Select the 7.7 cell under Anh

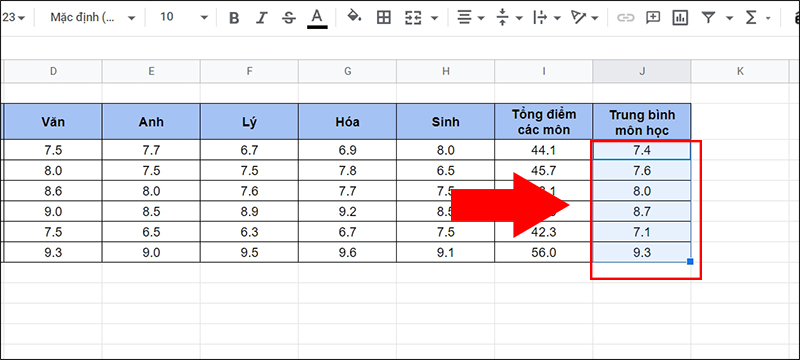[x=151, y=150]
